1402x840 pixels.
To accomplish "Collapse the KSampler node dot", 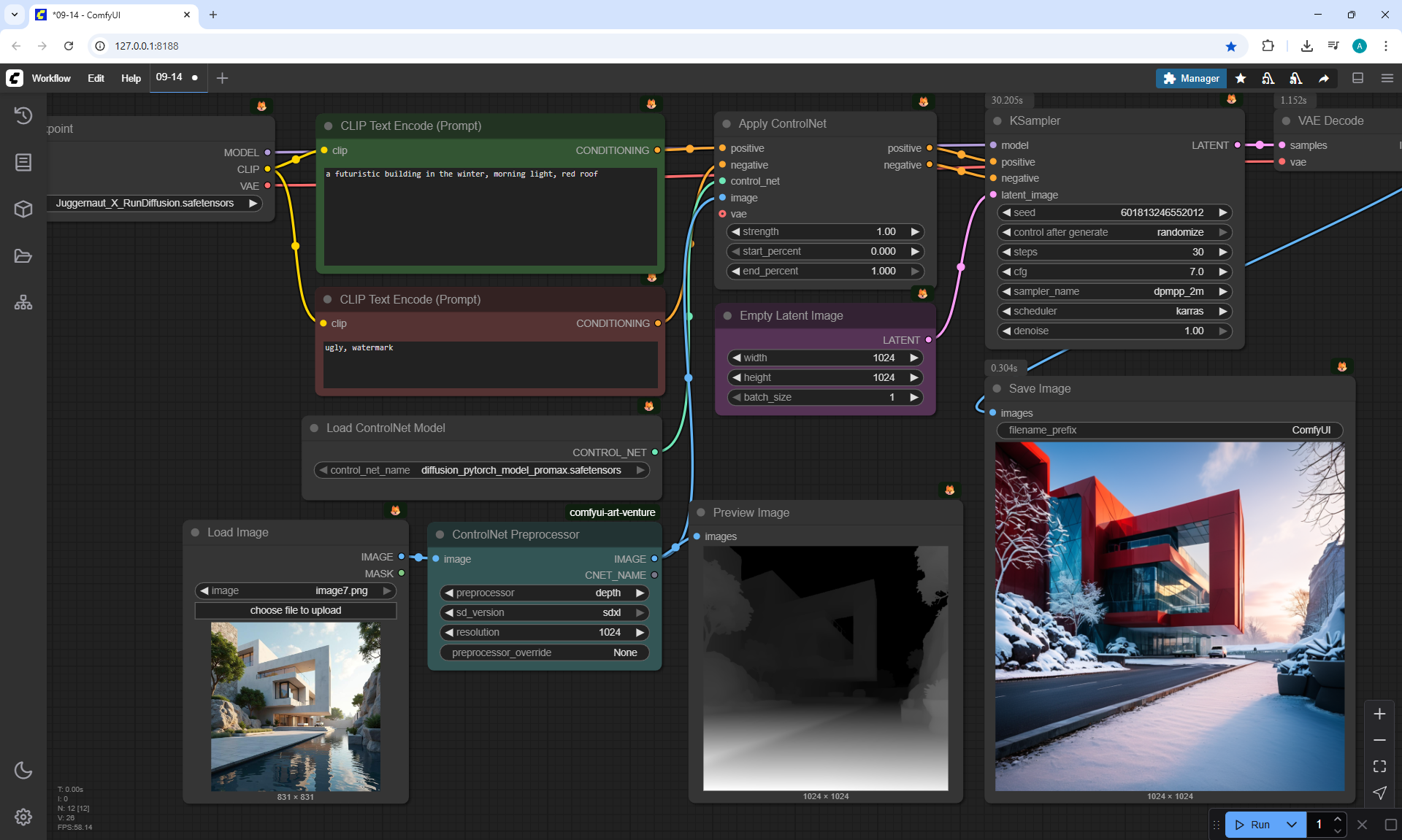I will pos(998,121).
